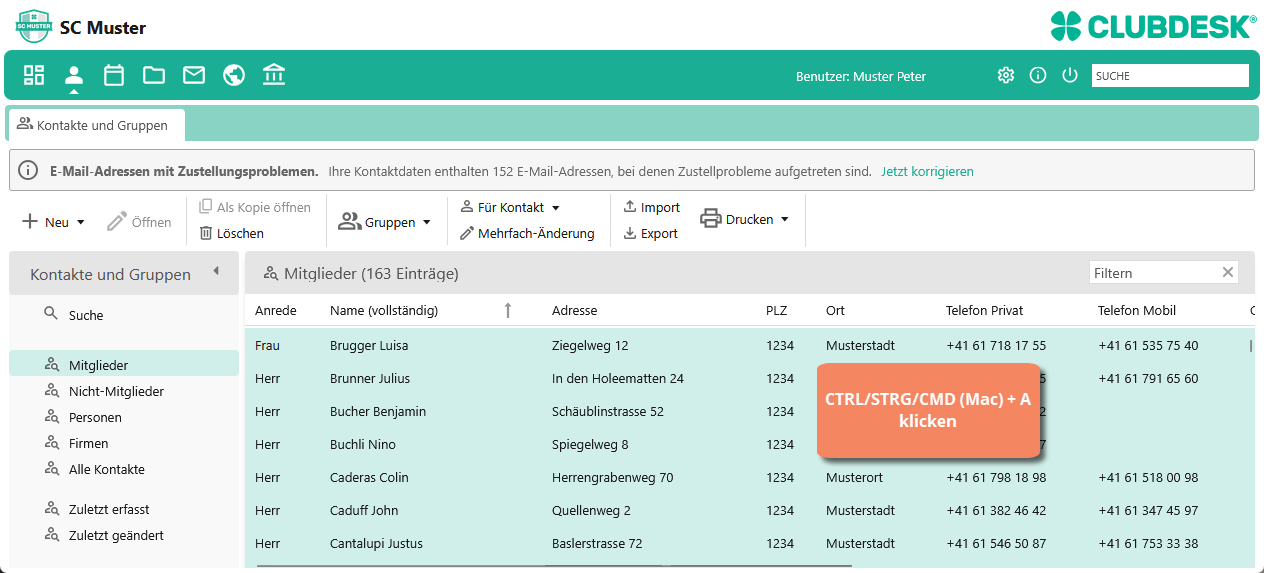Screen dimensions: 1264x573
Task: Select Mitglieder group in sidebar
Action: [124, 365]
